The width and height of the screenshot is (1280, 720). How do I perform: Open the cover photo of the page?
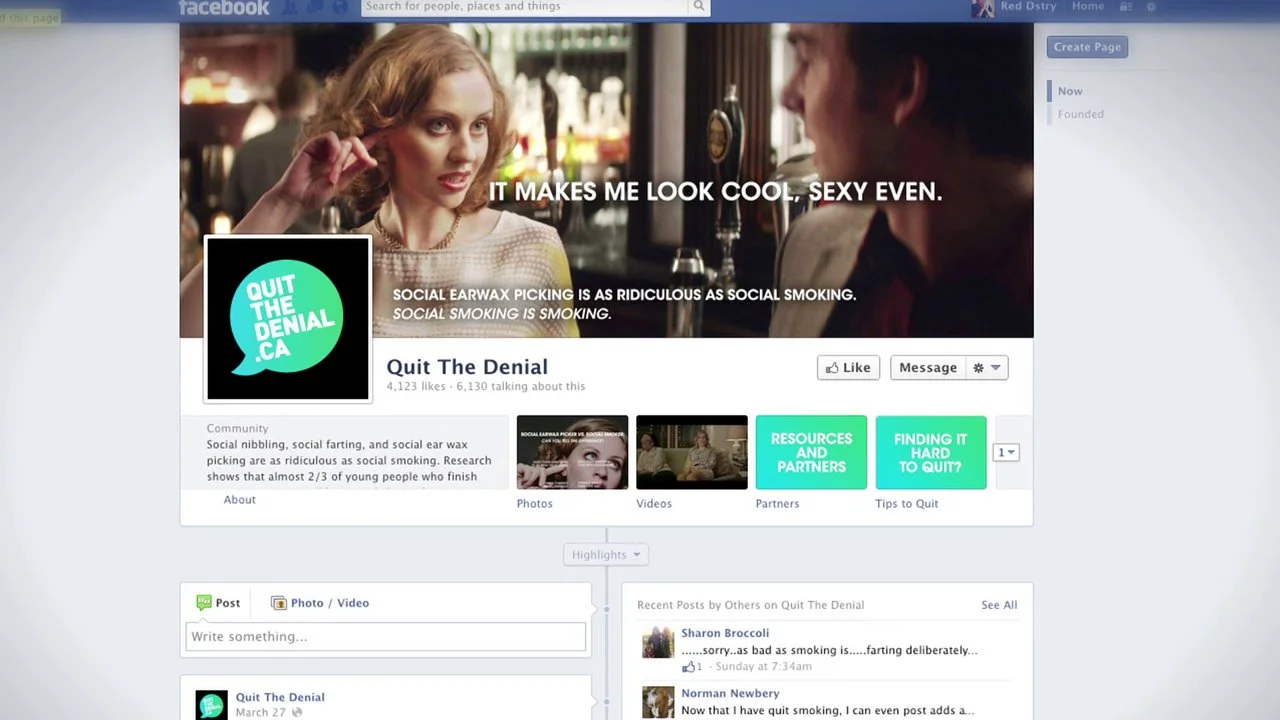coord(606,181)
